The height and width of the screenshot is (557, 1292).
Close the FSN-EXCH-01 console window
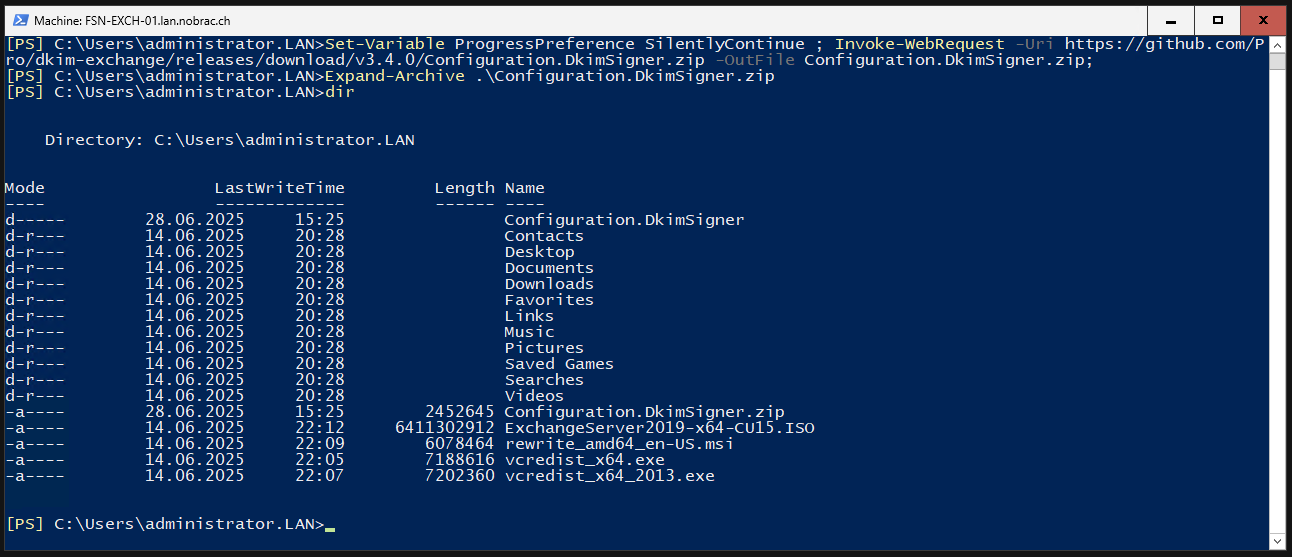pos(1264,19)
